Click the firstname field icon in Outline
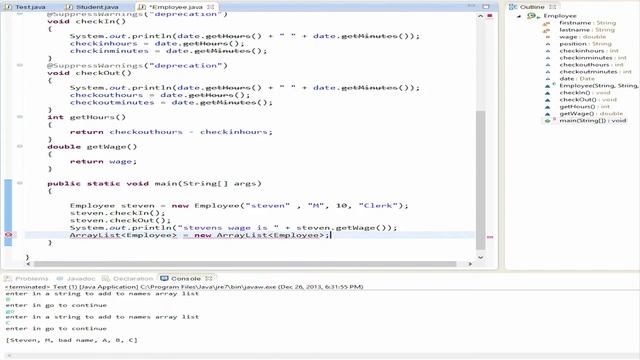The width and height of the screenshot is (640, 360). (546, 24)
